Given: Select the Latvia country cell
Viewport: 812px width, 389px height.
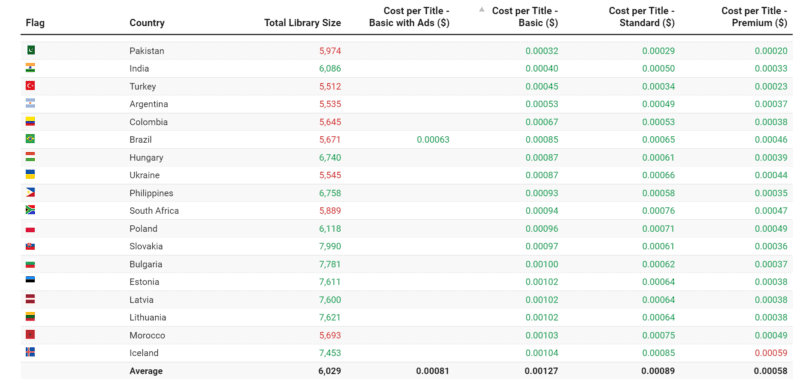Looking at the screenshot, I should pyautogui.click(x=141, y=300).
